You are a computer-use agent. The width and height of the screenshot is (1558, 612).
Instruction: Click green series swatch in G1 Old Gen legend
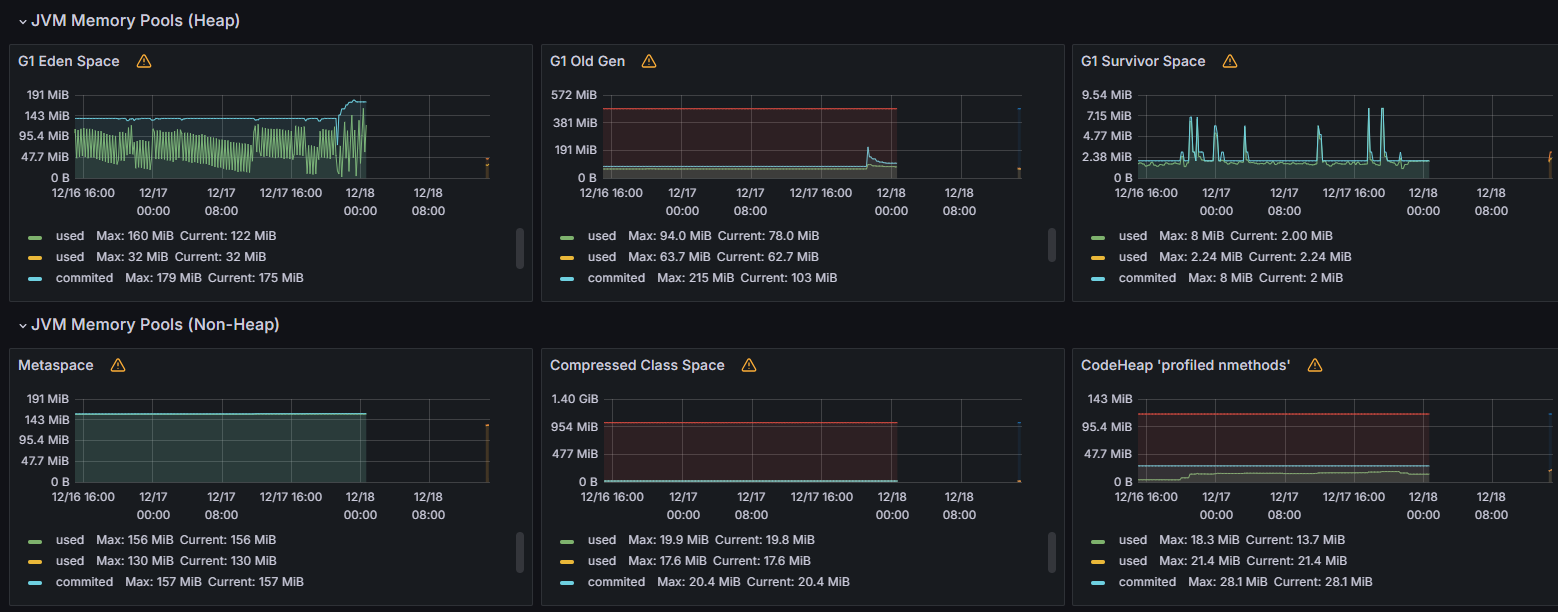point(567,237)
